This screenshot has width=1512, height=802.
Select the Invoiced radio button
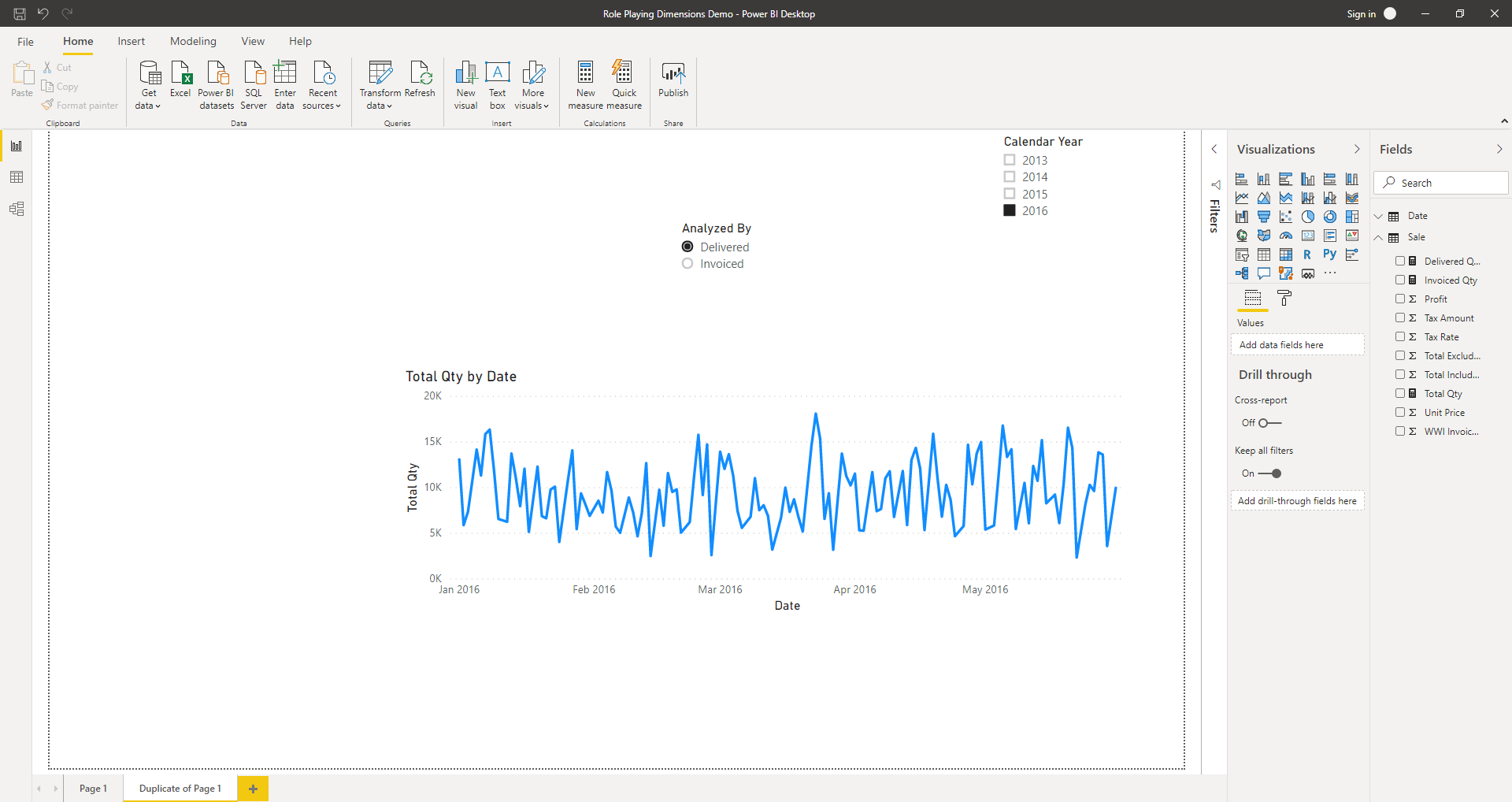pyautogui.click(x=687, y=264)
